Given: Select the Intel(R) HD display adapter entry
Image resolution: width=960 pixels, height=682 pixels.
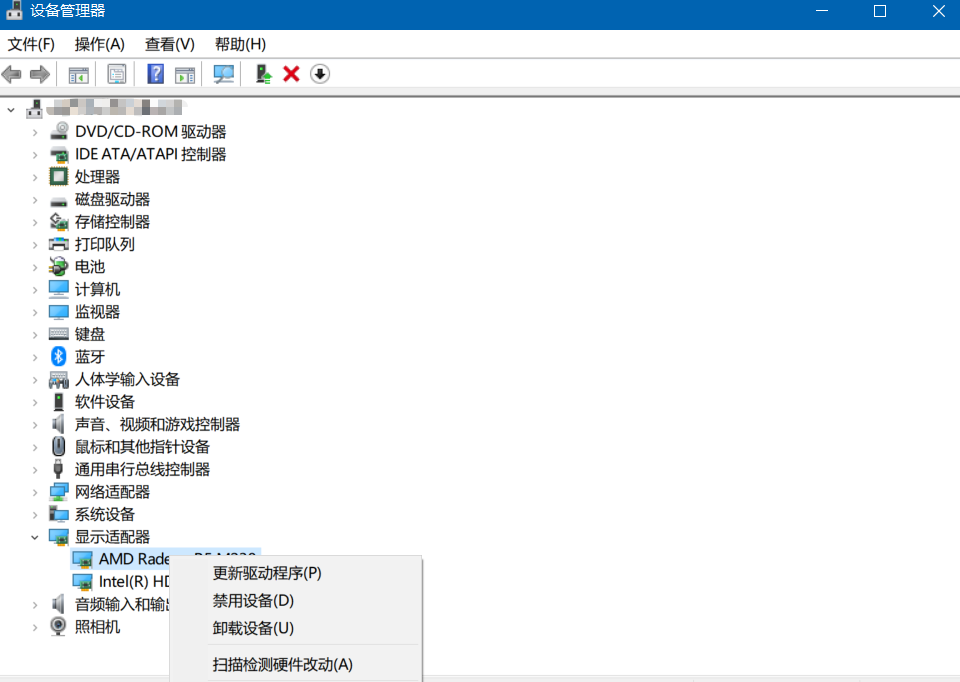Looking at the screenshot, I should click(x=130, y=581).
